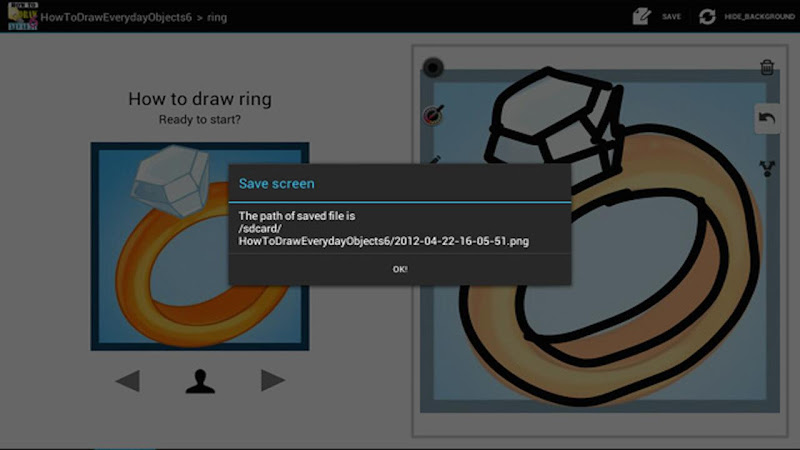Click the 'Ready to start?' text

(x=199, y=119)
